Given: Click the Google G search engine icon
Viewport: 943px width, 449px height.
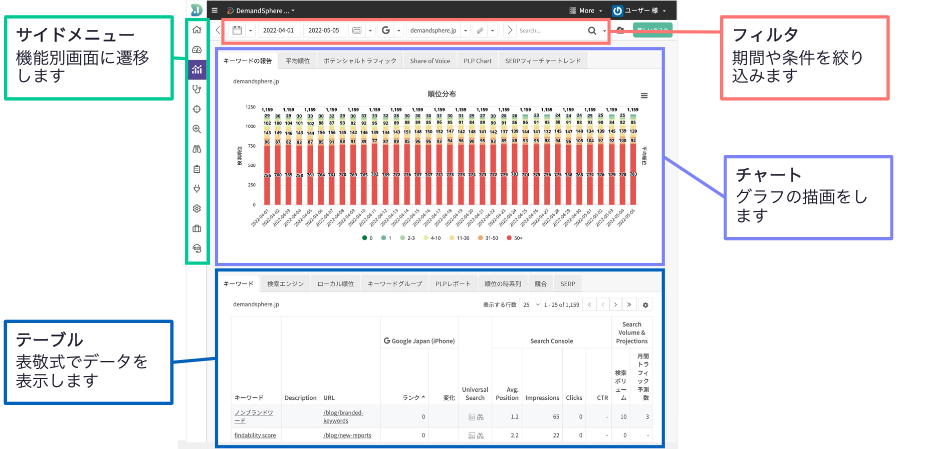Looking at the screenshot, I should 385,30.
